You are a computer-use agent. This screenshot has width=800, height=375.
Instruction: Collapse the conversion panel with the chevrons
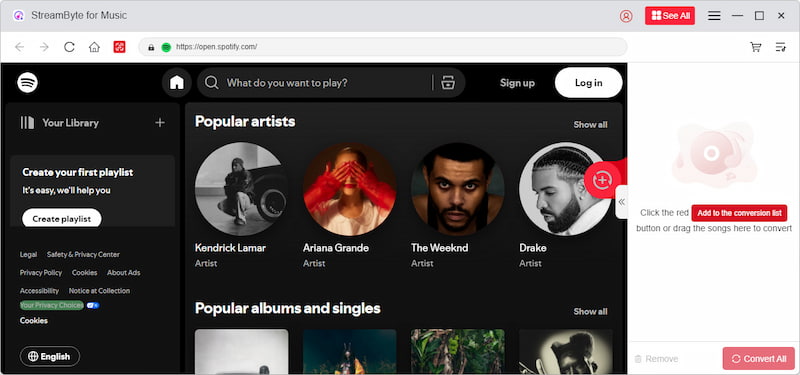coord(621,202)
